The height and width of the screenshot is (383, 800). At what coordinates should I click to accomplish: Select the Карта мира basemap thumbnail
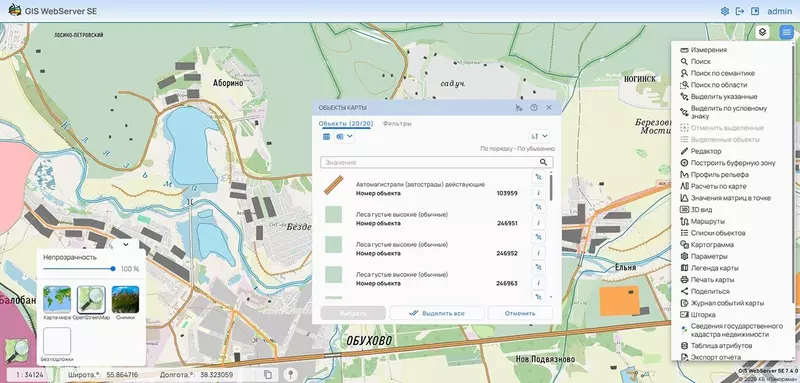click(57, 299)
